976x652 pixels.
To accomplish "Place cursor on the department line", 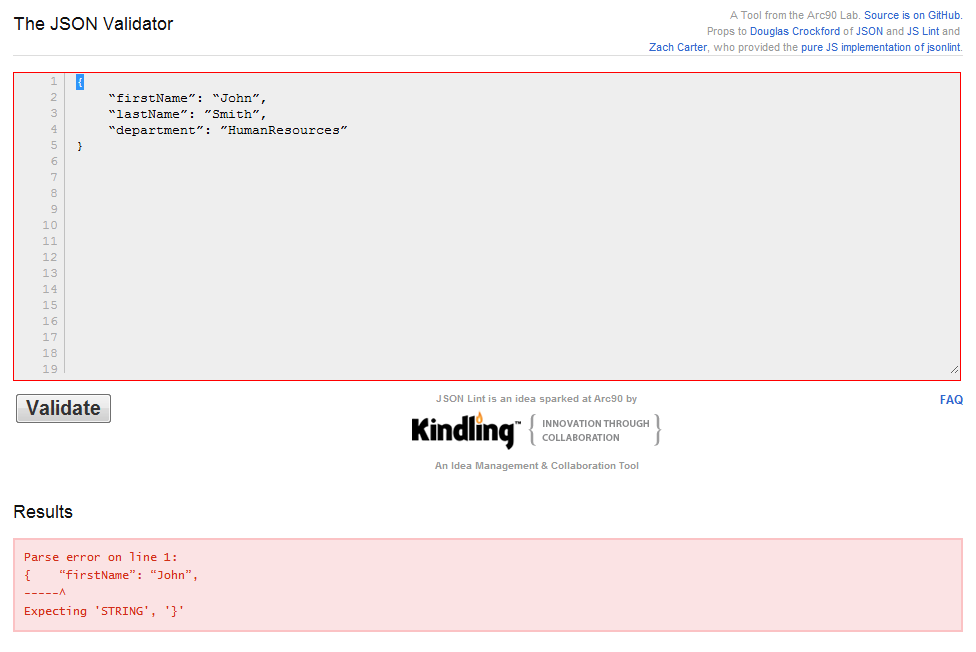I will [228, 130].
